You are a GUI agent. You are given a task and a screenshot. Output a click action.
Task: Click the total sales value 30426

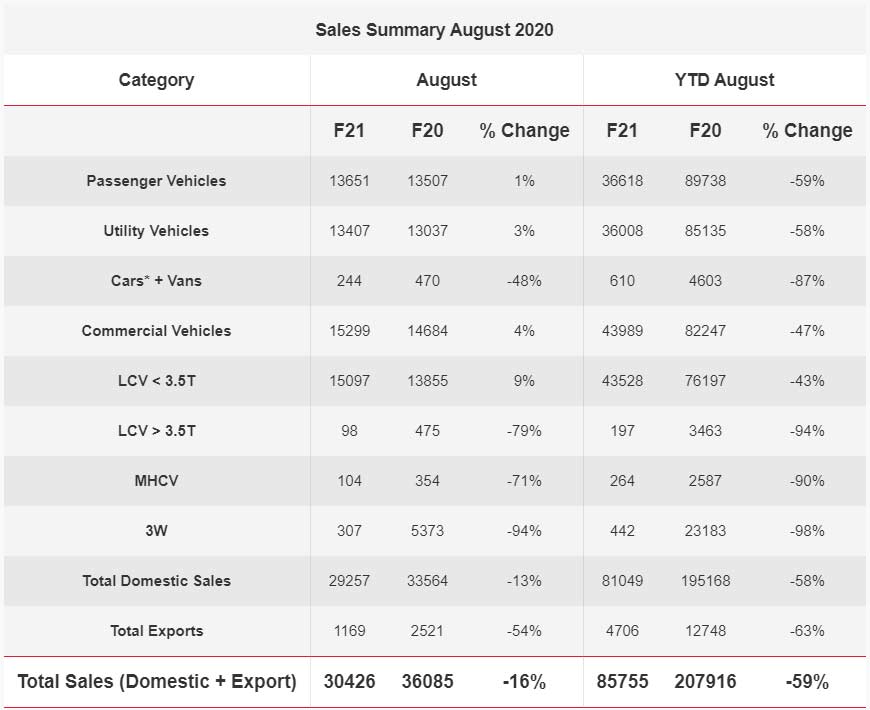tap(349, 682)
